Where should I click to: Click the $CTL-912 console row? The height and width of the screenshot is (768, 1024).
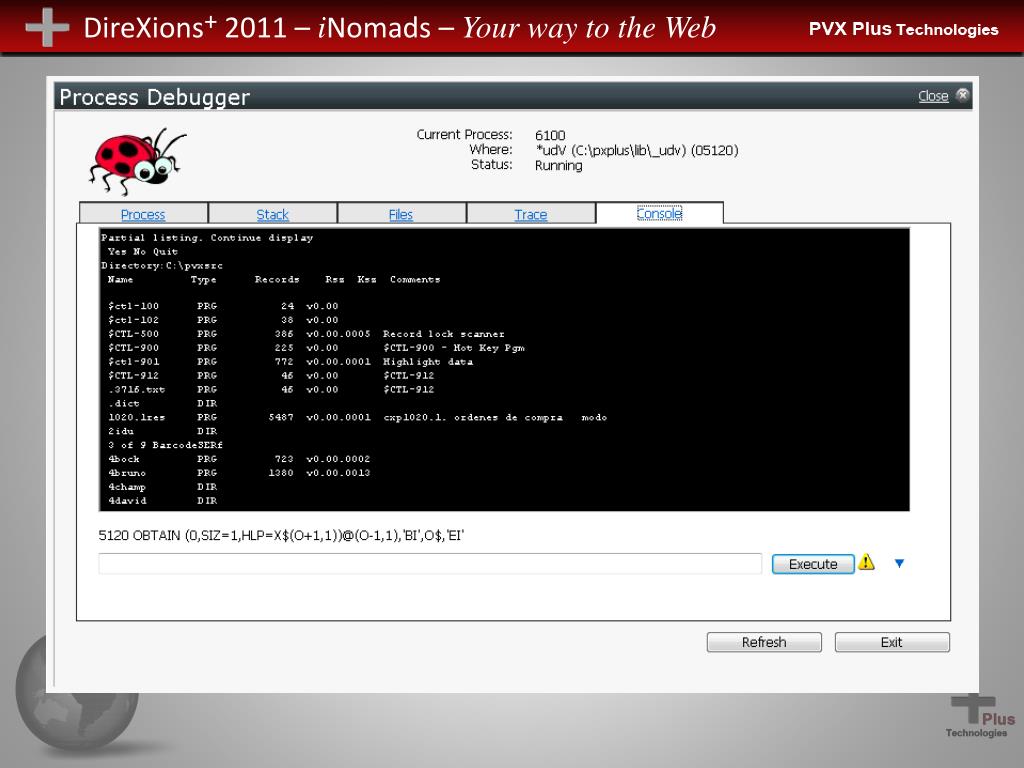[x=271, y=376]
